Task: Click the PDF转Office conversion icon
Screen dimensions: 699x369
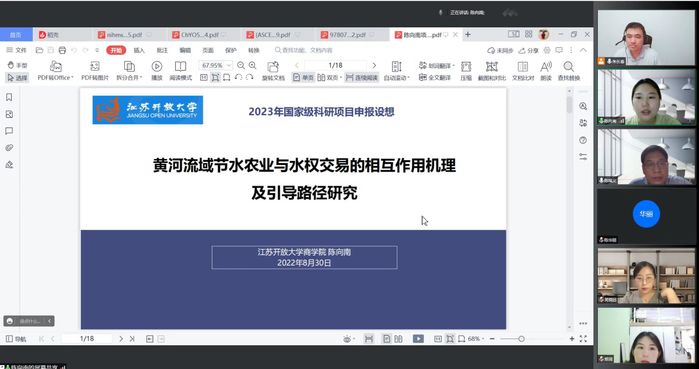Action: click(x=56, y=67)
